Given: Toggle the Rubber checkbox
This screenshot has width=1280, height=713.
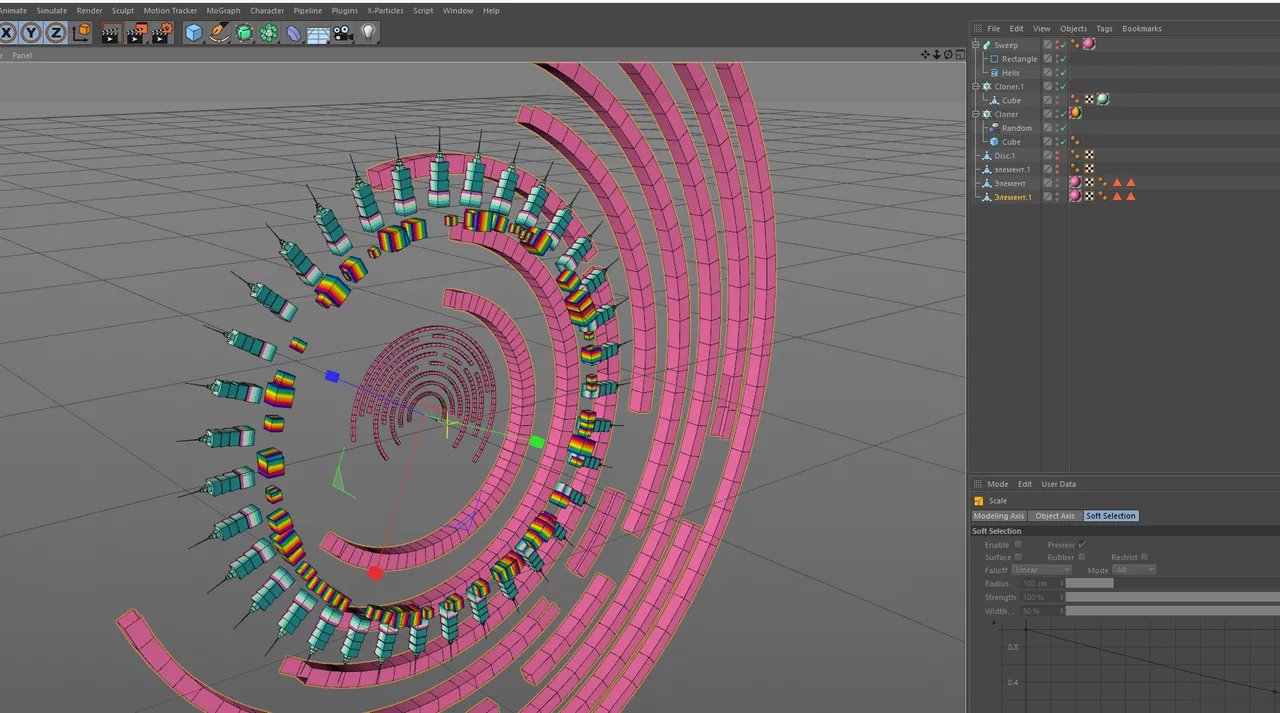Looking at the screenshot, I should (x=1081, y=557).
